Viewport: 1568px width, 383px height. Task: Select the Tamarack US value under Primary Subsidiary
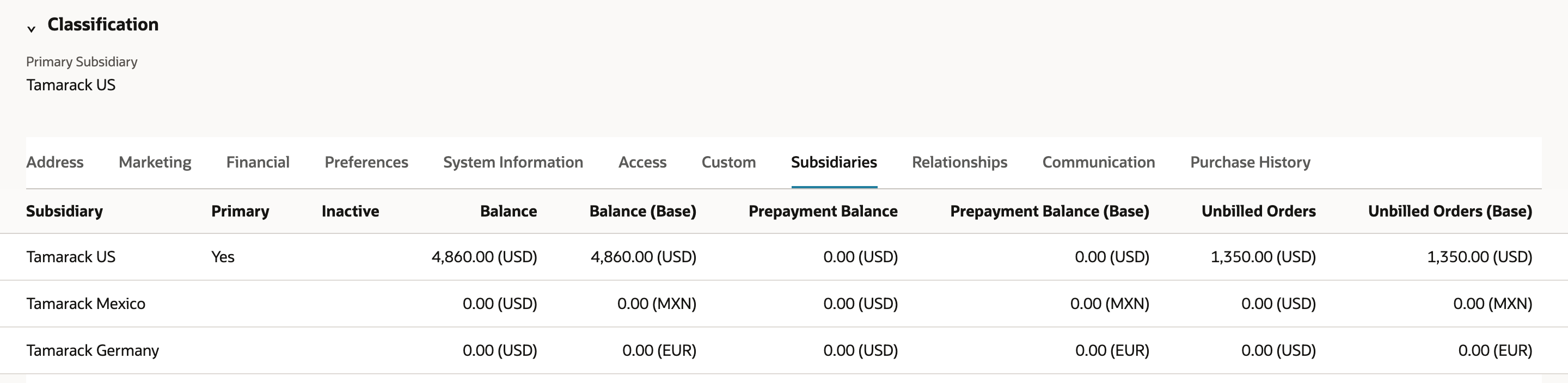(x=71, y=85)
